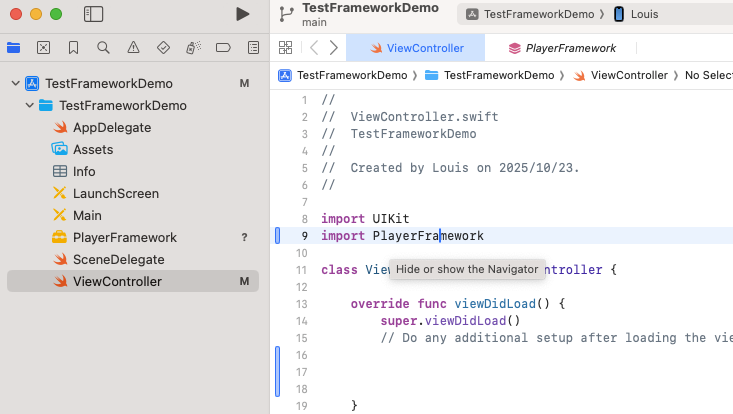The image size is (733, 414).
Task: Click the related items grid icon
Action: 285,48
